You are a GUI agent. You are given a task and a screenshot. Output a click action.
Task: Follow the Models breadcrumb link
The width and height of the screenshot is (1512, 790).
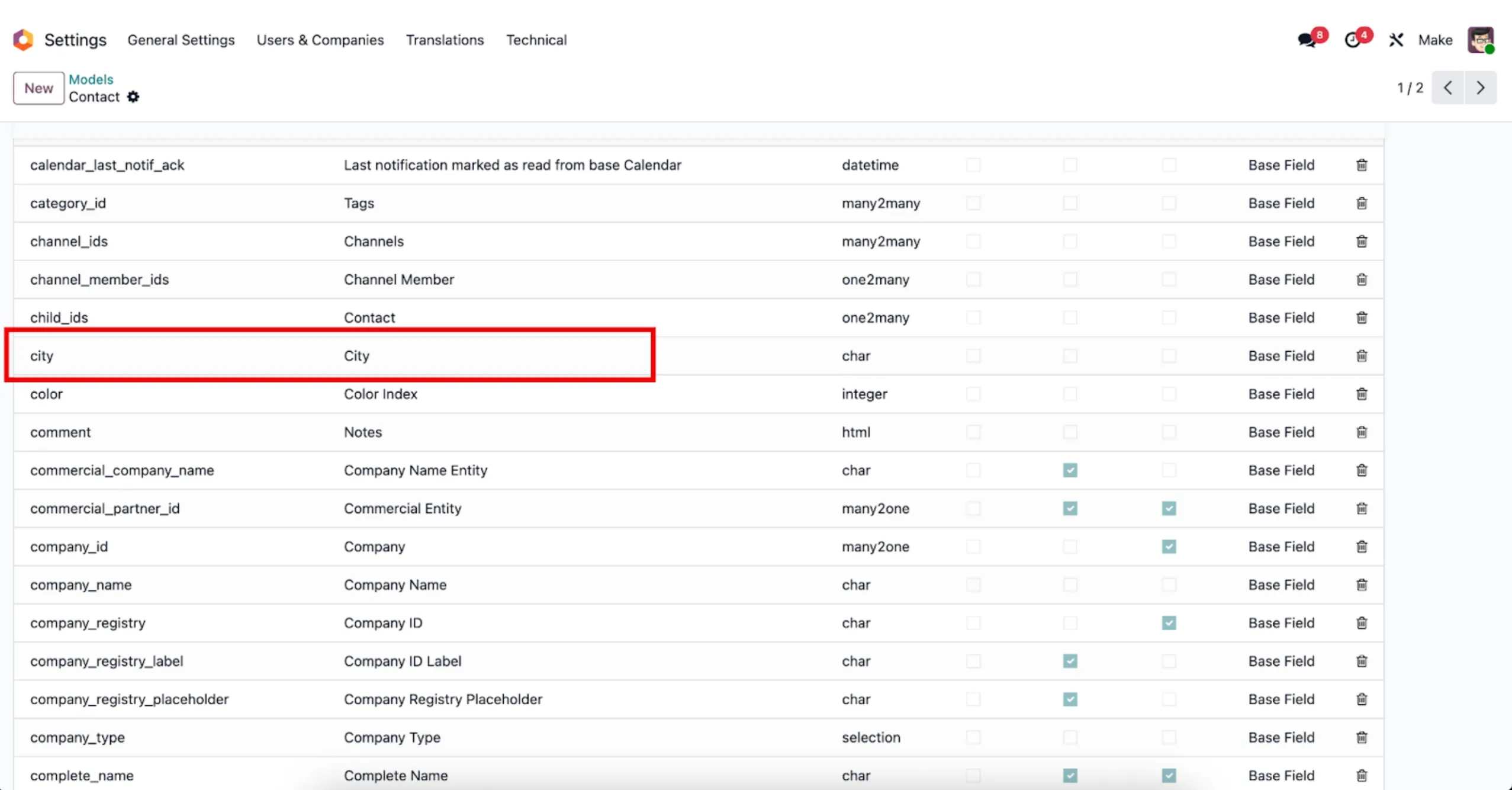pyautogui.click(x=91, y=79)
